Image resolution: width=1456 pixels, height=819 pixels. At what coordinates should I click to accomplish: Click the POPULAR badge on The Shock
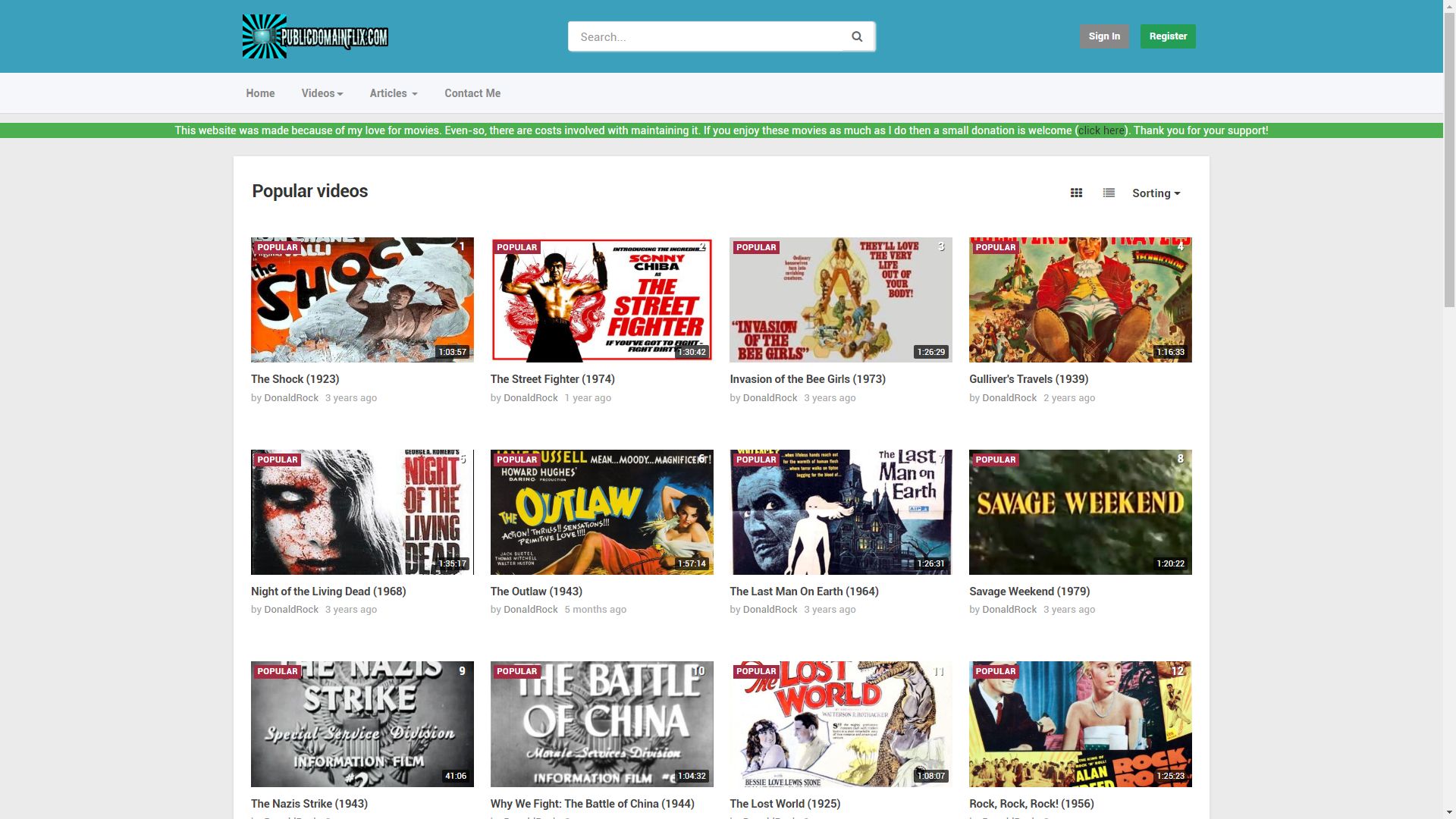(277, 247)
